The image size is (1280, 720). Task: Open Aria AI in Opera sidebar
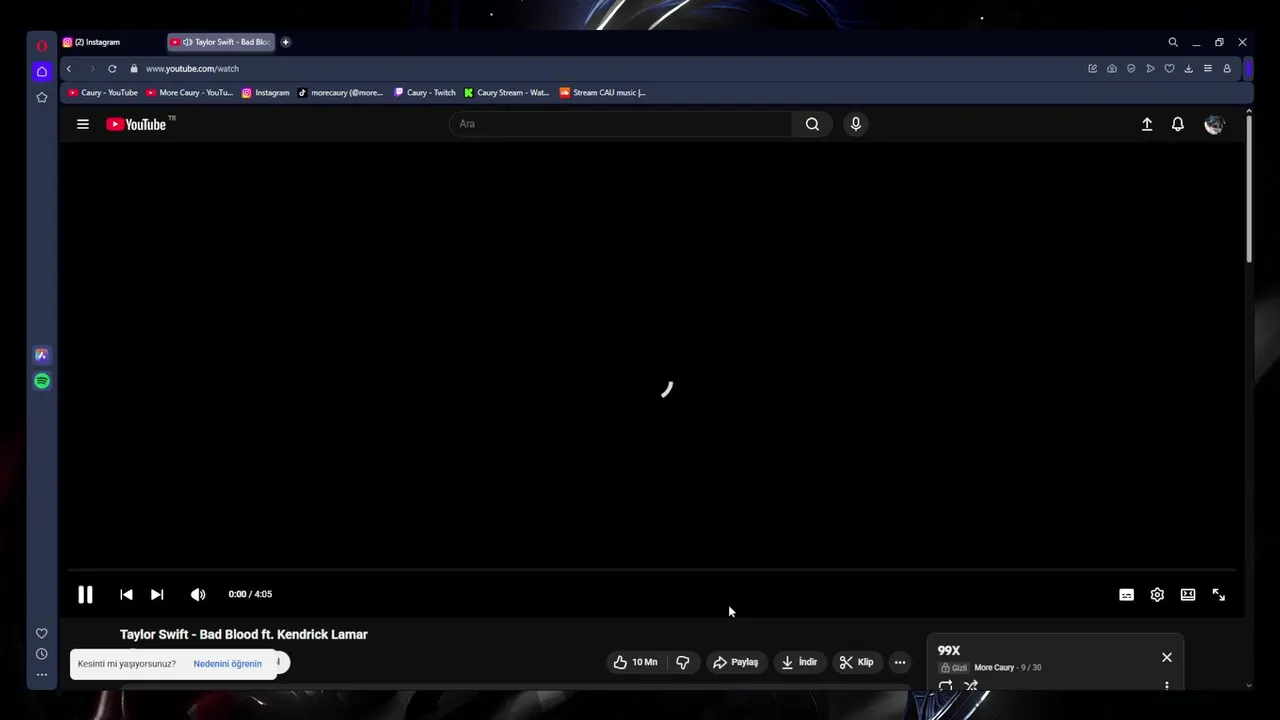[41, 355]
